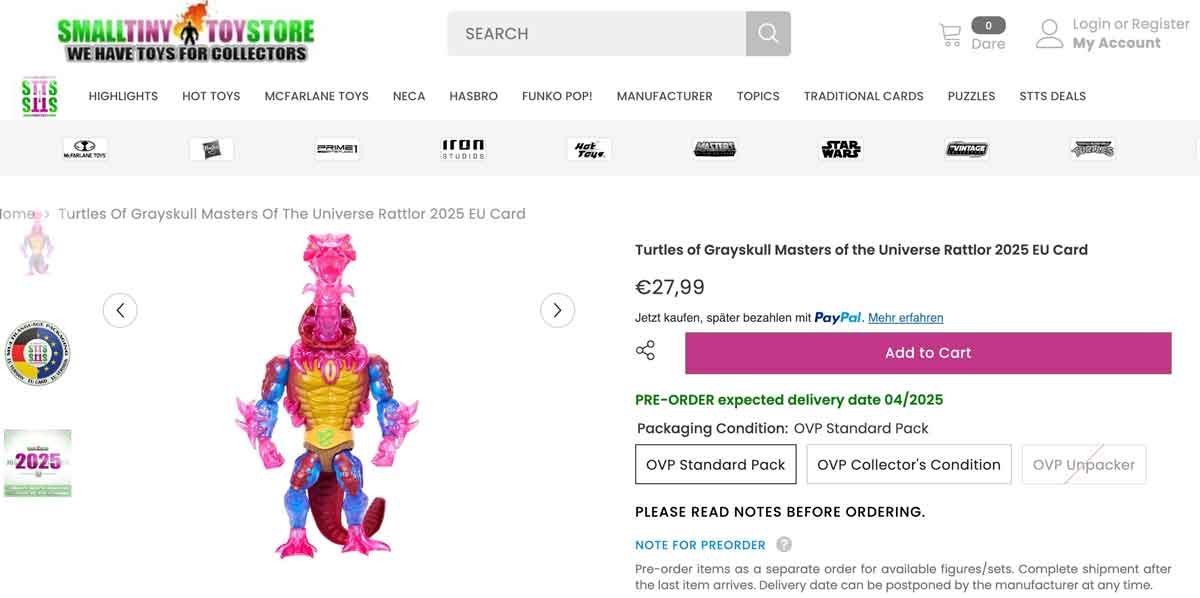The width and height of the screenshot is (1200, 598).
Task: Select the Star Wars brand logo
Action: 840,148
